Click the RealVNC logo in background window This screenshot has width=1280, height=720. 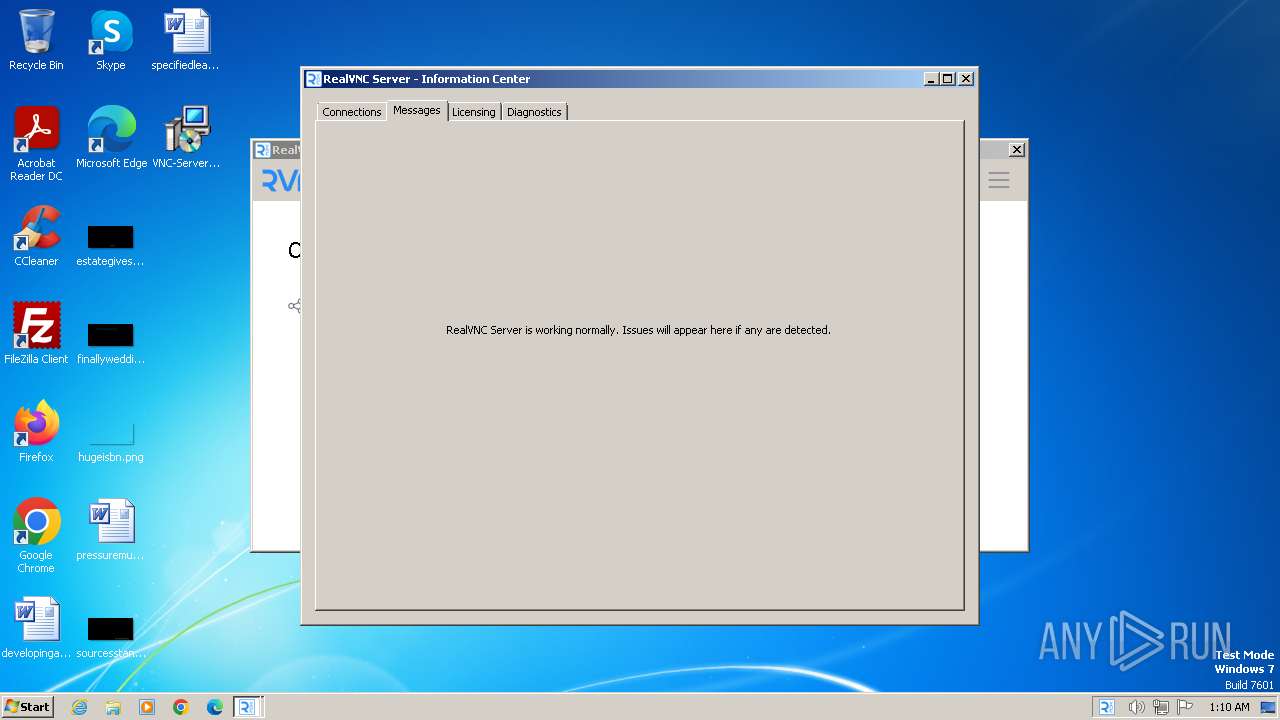click(x=281, y=180)
